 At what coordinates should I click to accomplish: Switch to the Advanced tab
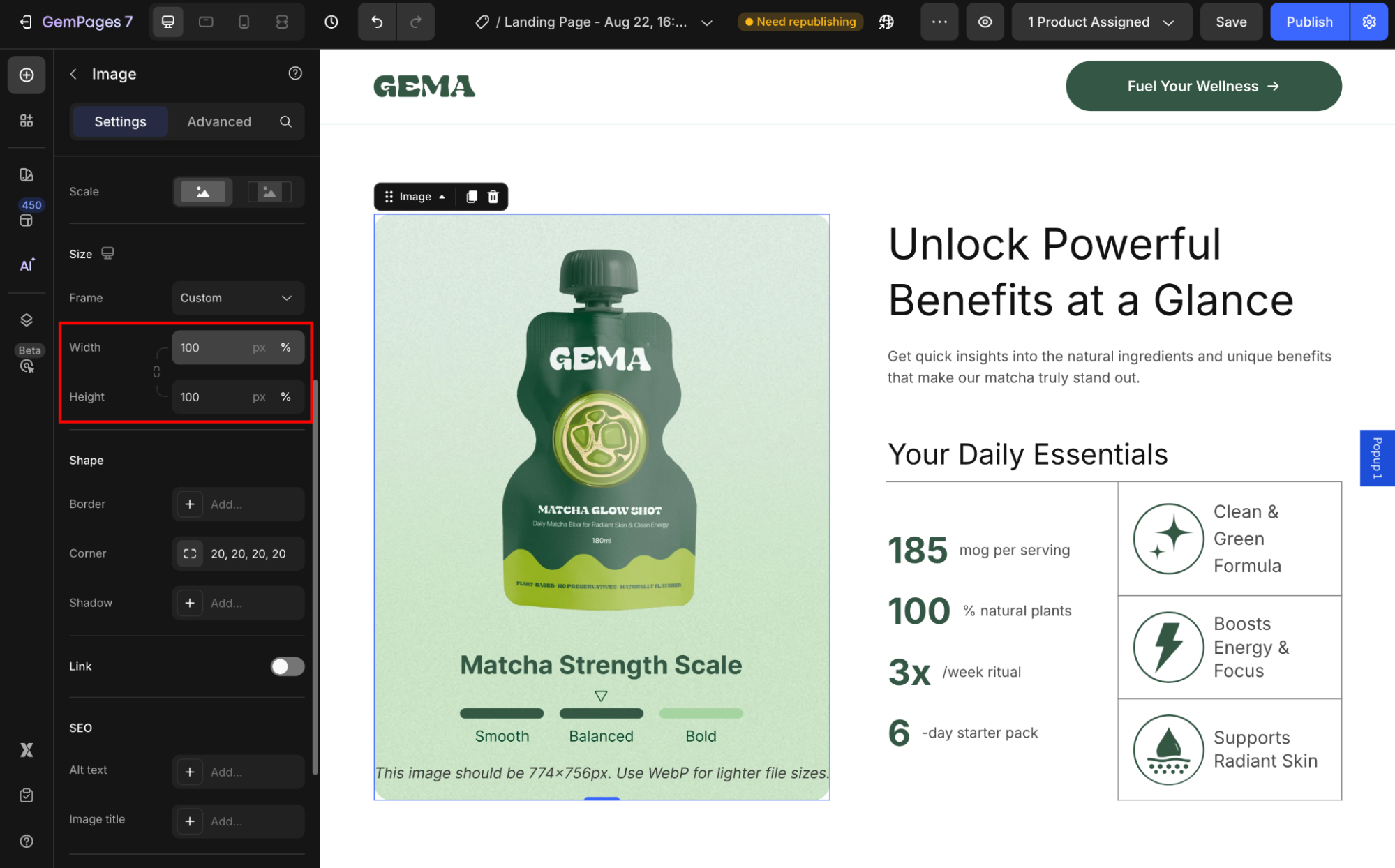pos(218,121)
